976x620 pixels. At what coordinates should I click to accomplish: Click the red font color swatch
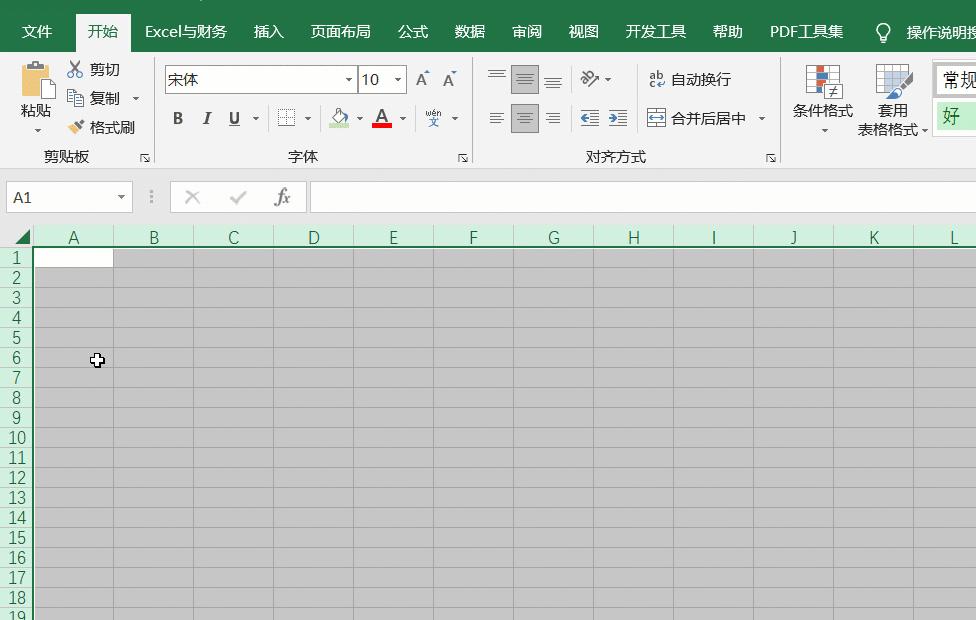(x=381, y=126)
